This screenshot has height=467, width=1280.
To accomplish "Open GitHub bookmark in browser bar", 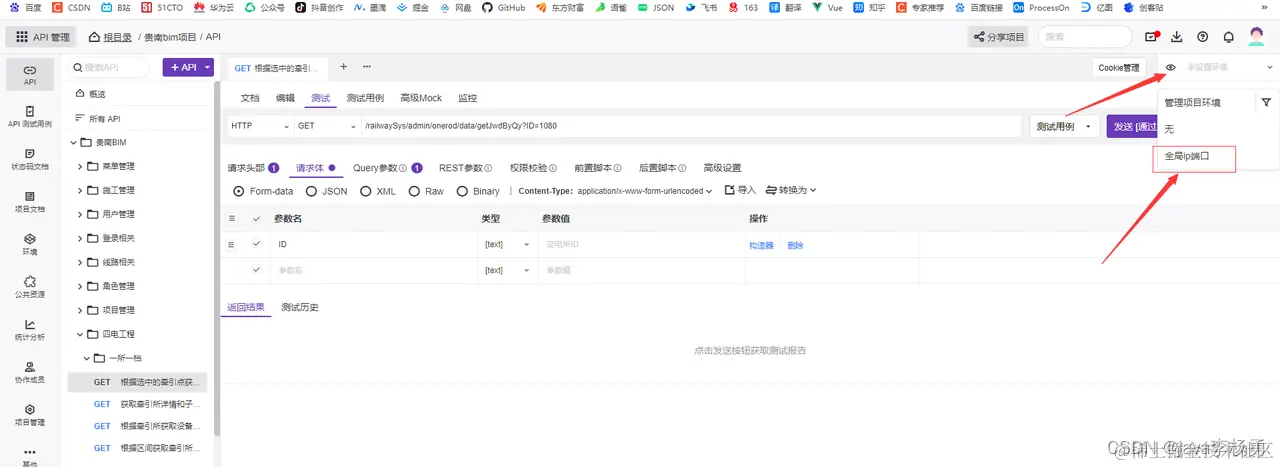I will pyautogui.click(x=503, y=7).
